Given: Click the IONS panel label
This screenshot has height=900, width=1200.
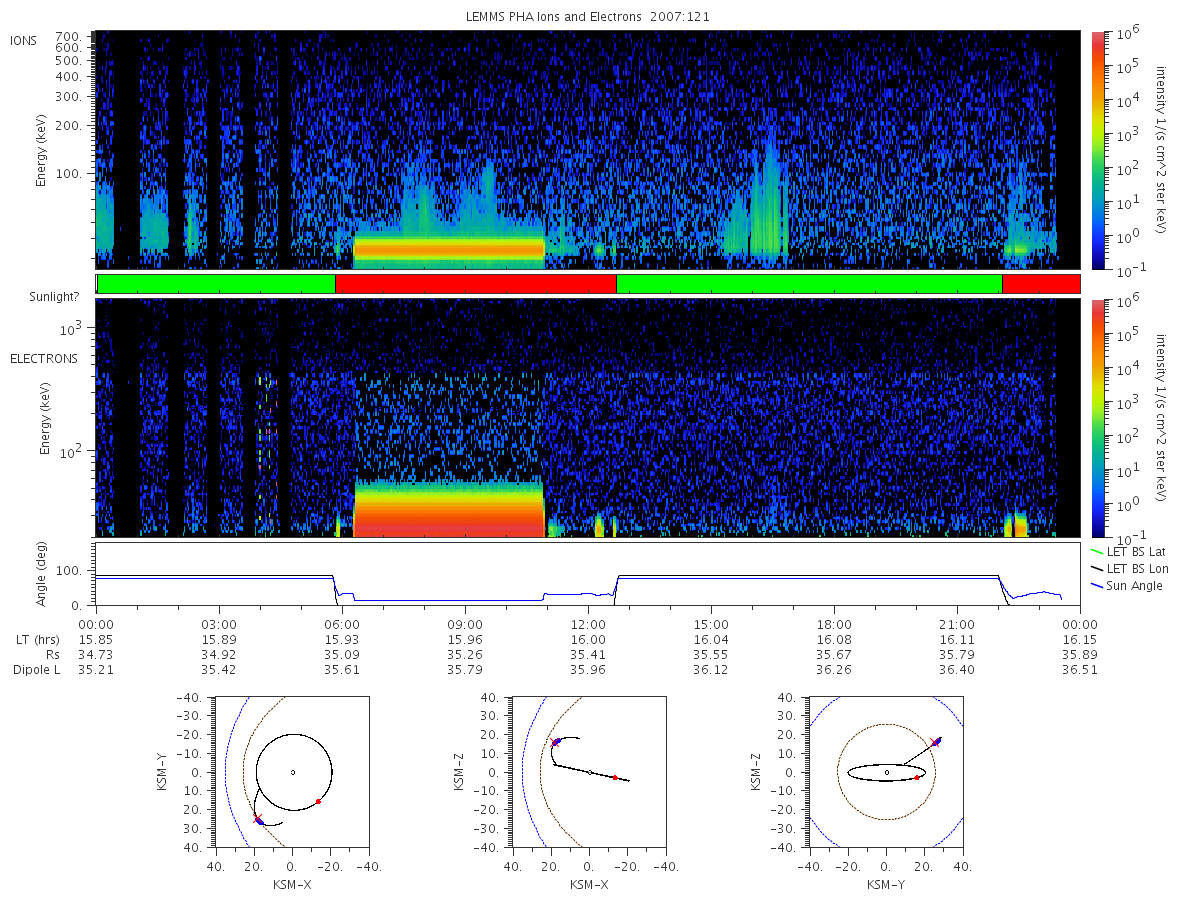Looking at the screenshot, I should [x=24, y=40].
